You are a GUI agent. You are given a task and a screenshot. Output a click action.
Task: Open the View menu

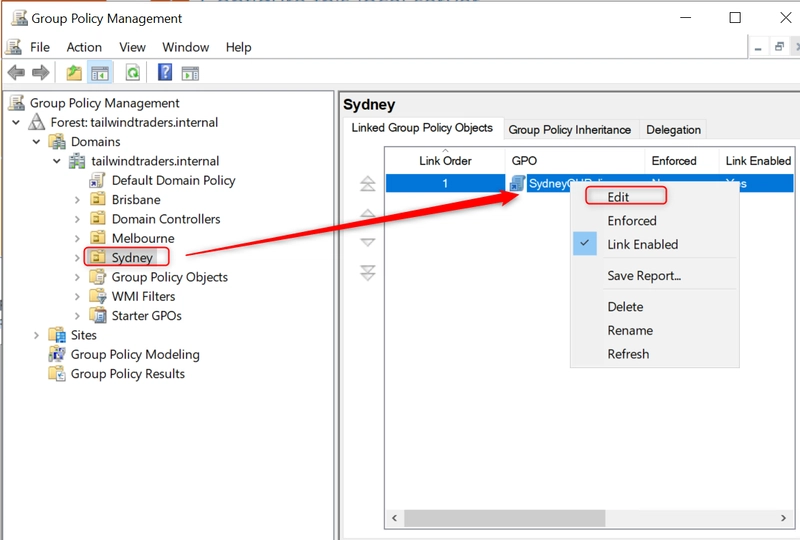pos(132,47)
